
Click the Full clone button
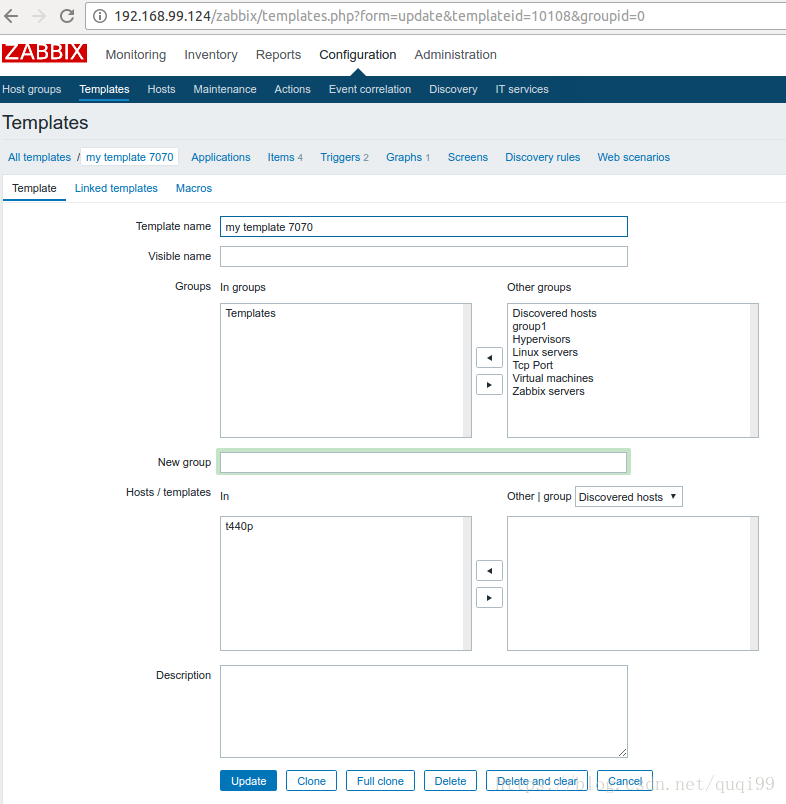[380, 781]
